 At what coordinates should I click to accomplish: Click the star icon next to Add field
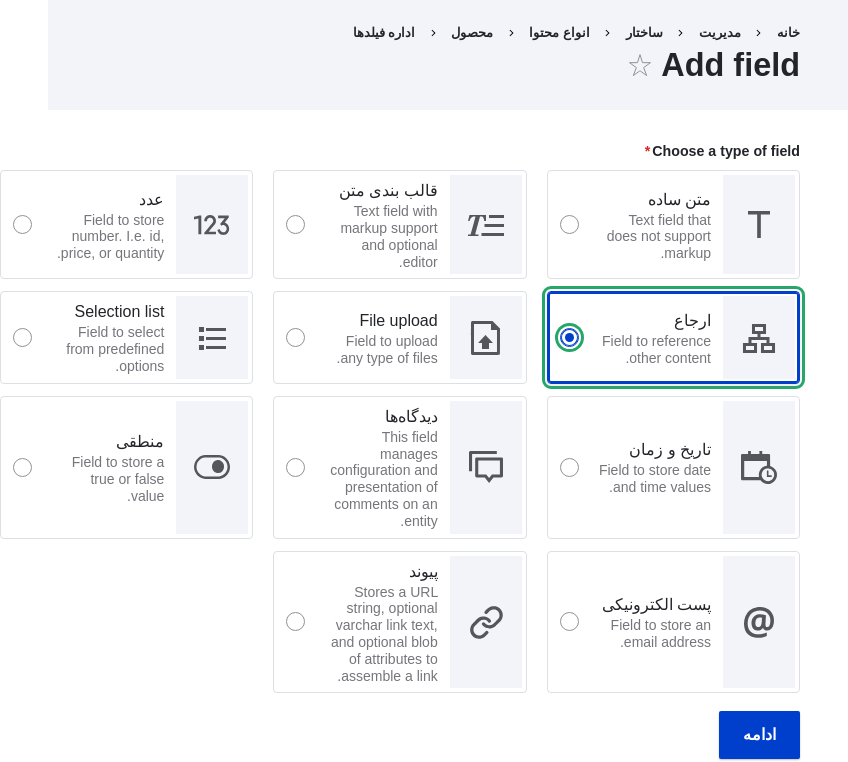click(x=639, y=66)
